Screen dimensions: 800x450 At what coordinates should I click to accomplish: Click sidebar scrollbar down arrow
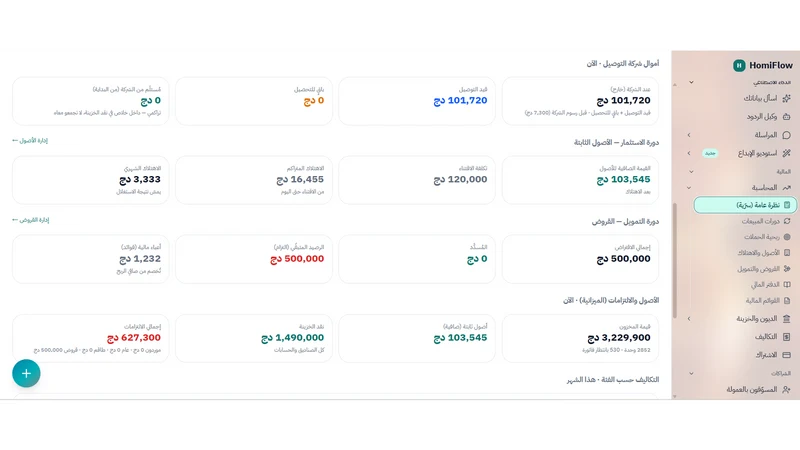coord(675,396)
